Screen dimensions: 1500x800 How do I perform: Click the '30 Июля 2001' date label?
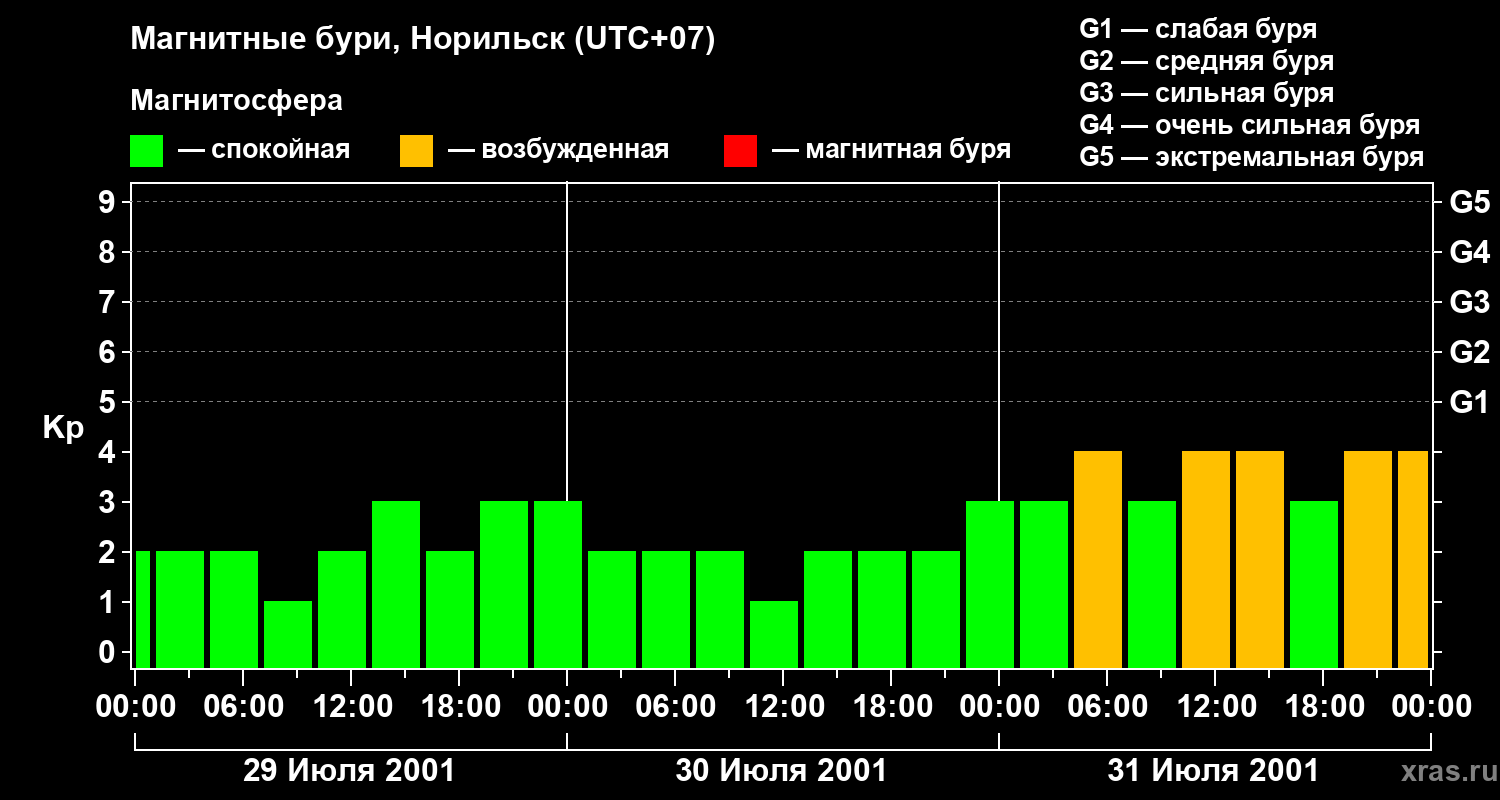pos(781,771)
